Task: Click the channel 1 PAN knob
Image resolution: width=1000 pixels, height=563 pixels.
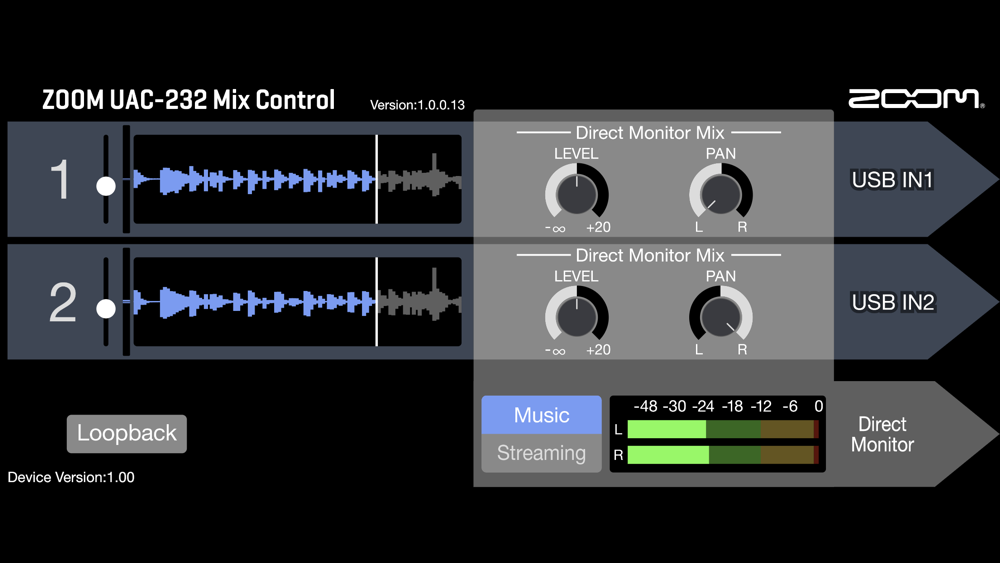Action: 721,194
